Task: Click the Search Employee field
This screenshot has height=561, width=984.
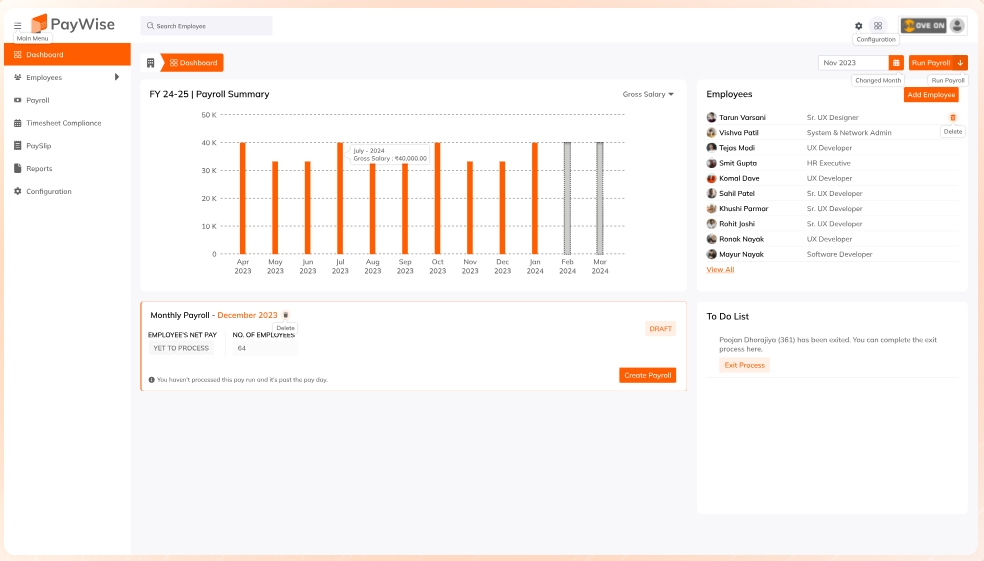Action: point(206,26)
